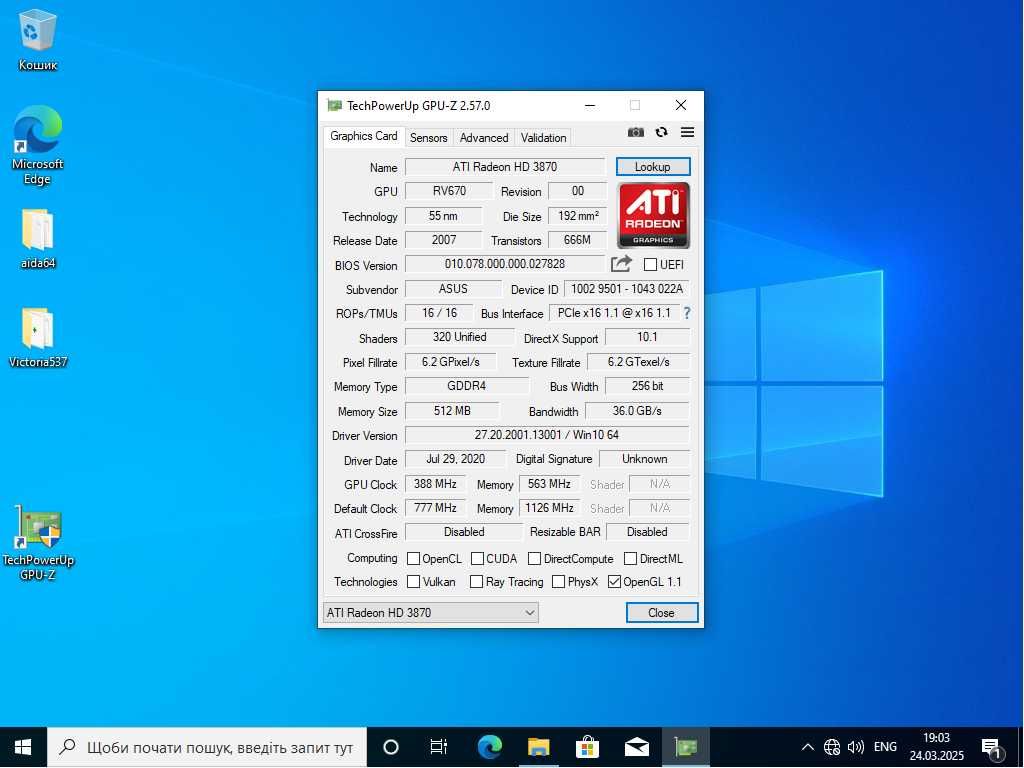Toggle the OpenCL checkbox
The image size is (1024, 768).
coord(413,559)
